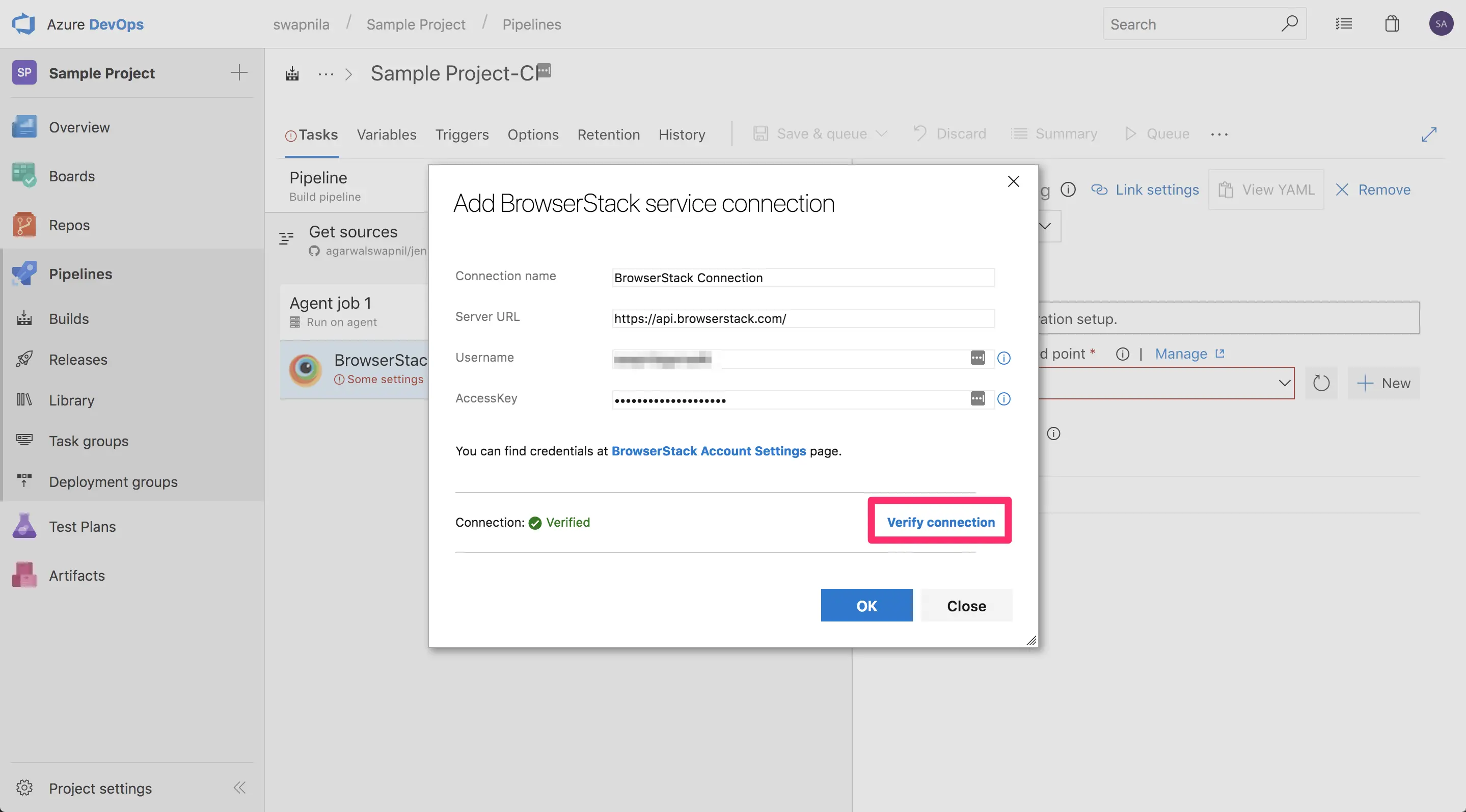The height and width of the screenshot is (812, 1466).
Task: Collapse the left navigation sidebar
Action: (x=239, y=788)
